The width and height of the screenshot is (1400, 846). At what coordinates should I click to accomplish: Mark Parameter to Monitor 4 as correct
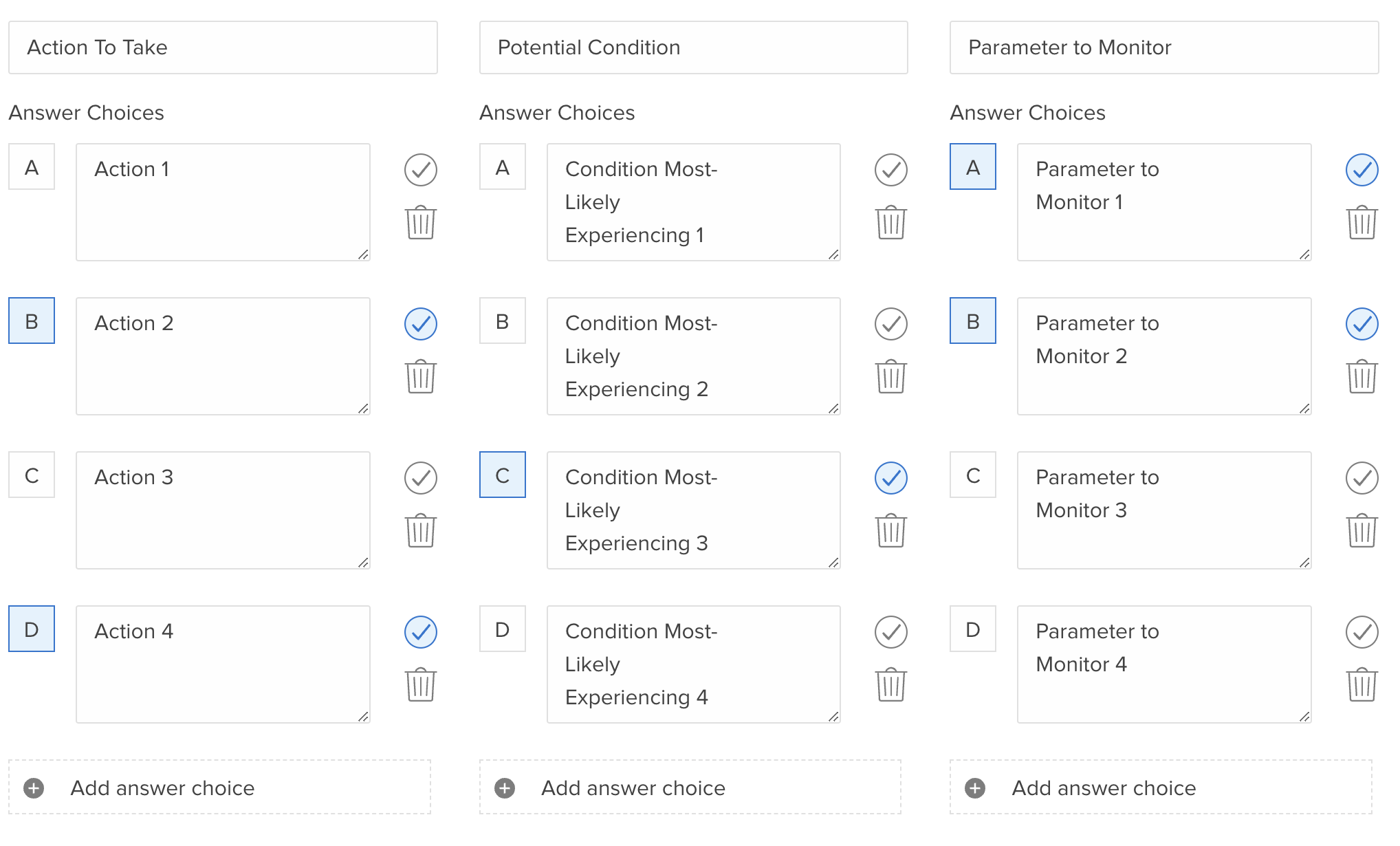[x=1362, y=632]
